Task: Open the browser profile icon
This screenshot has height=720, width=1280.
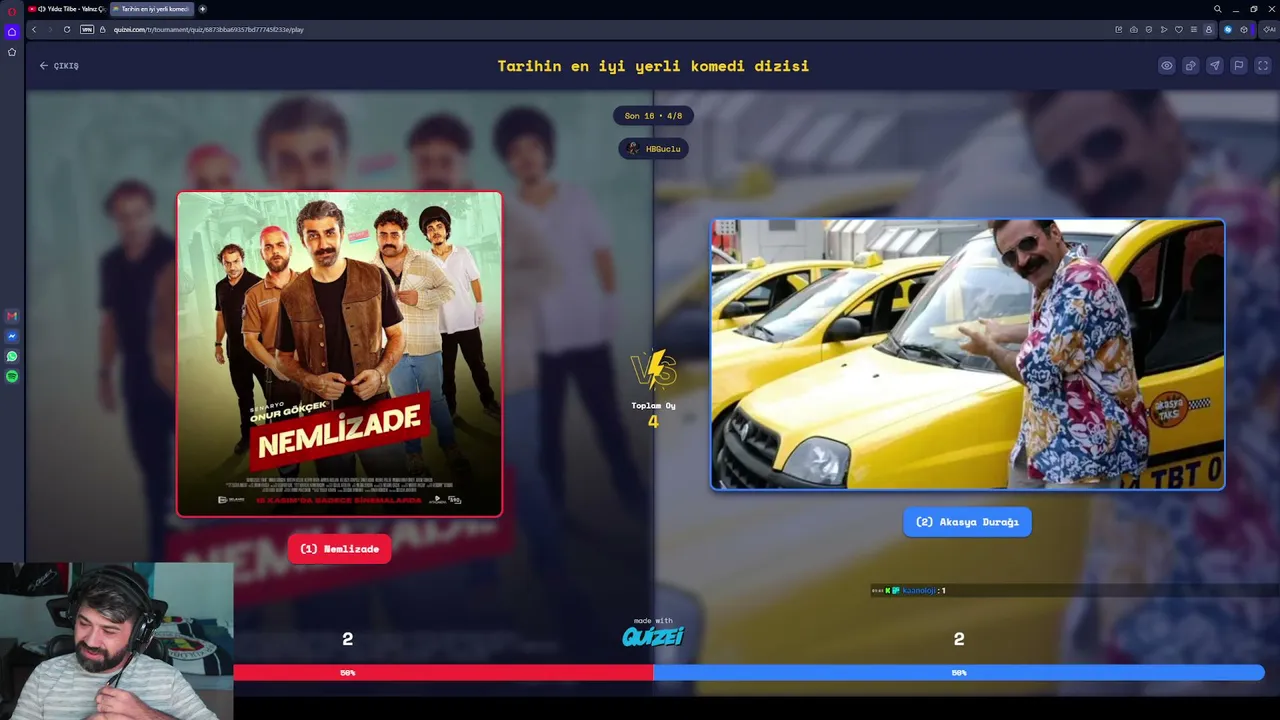Action: pos(1209,29)
